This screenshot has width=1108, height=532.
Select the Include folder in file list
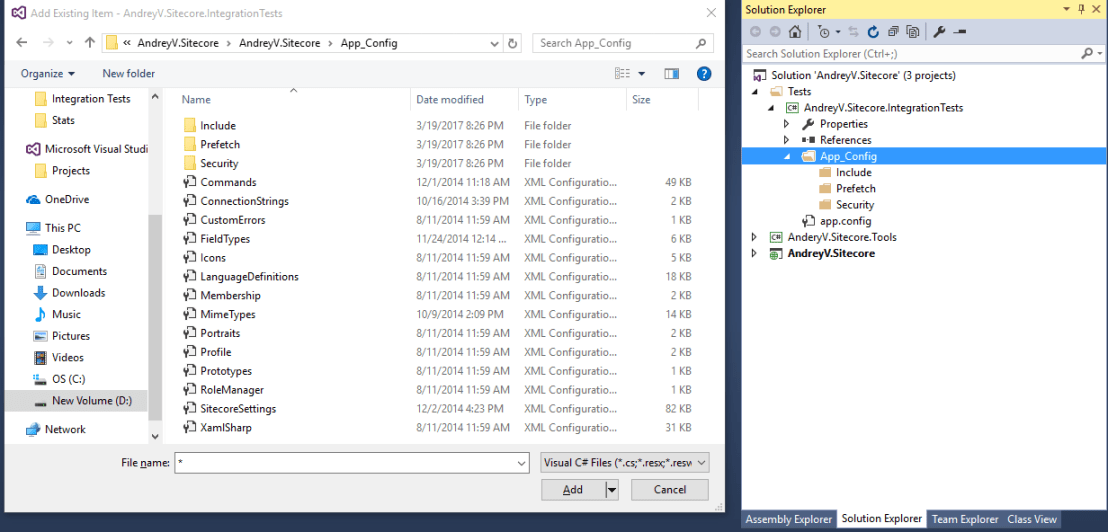click(218, 126)
